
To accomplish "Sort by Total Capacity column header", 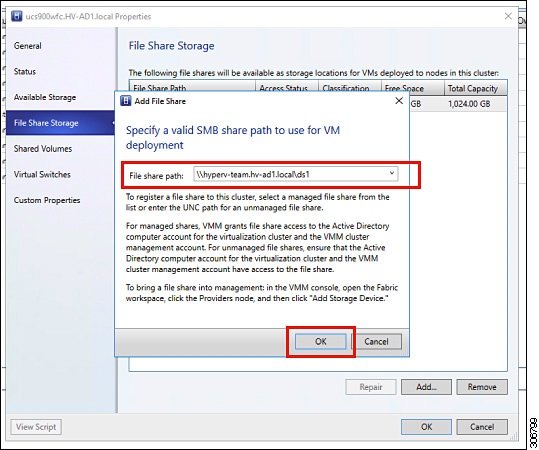I will (475, 88).
